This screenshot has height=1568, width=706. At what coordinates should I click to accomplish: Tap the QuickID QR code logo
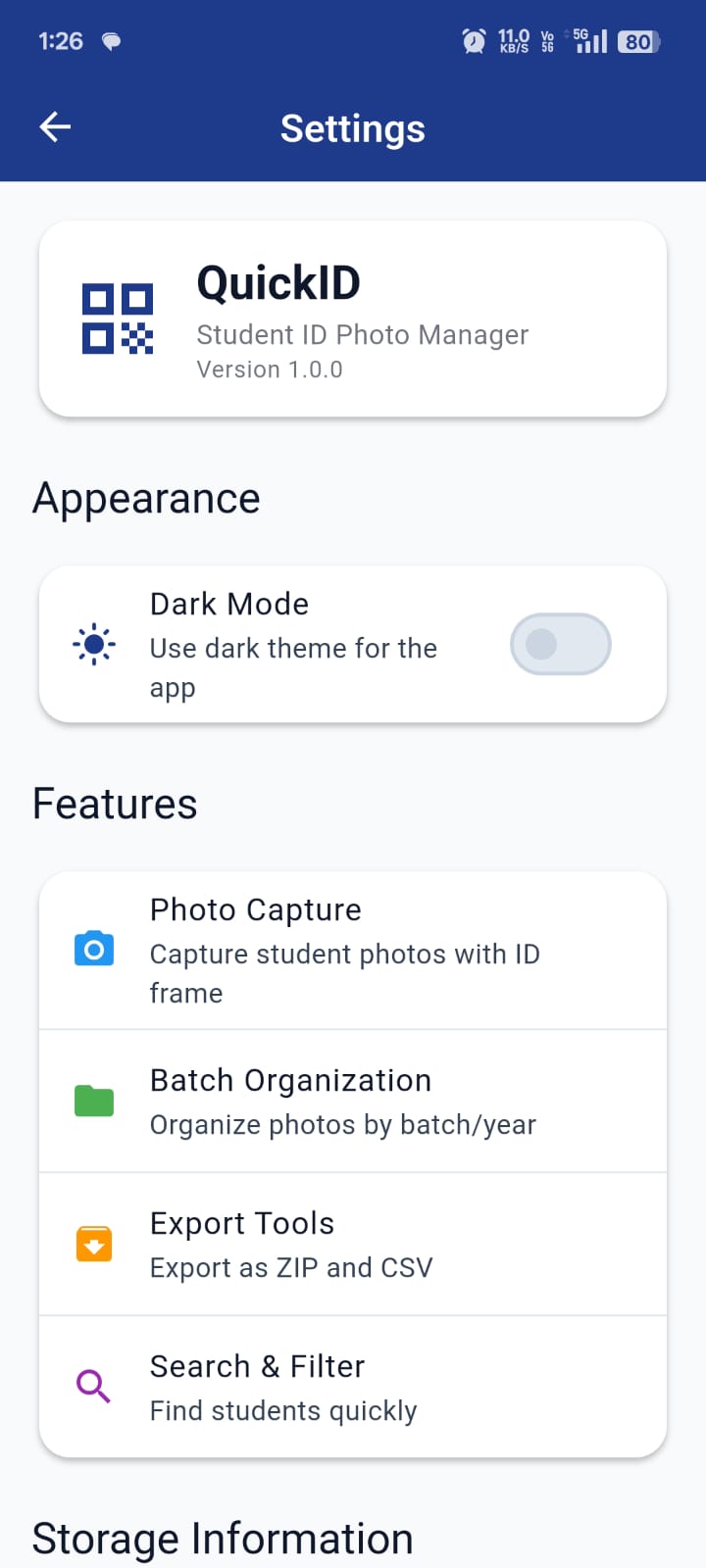[118, 318]
